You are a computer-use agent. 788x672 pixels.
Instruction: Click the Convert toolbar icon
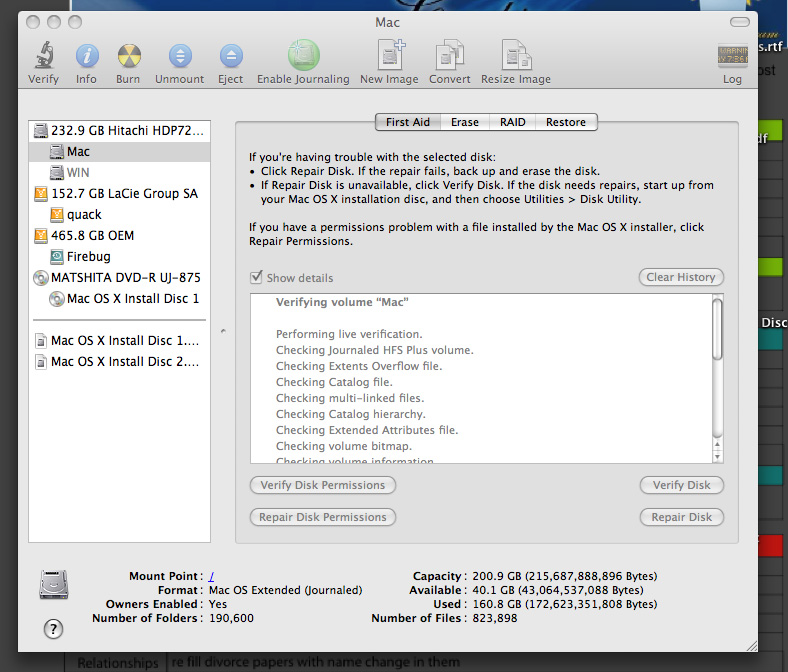[450, 54]
